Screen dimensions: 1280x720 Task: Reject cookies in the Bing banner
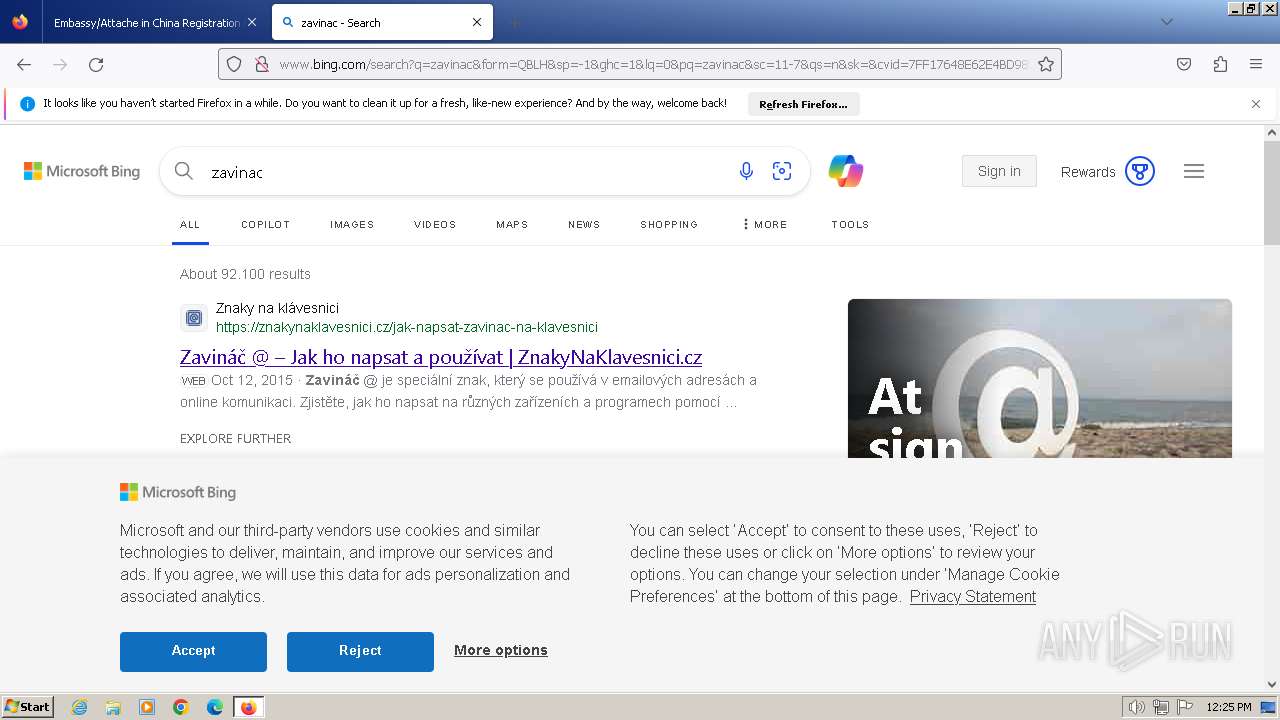(x=360, y=651)
